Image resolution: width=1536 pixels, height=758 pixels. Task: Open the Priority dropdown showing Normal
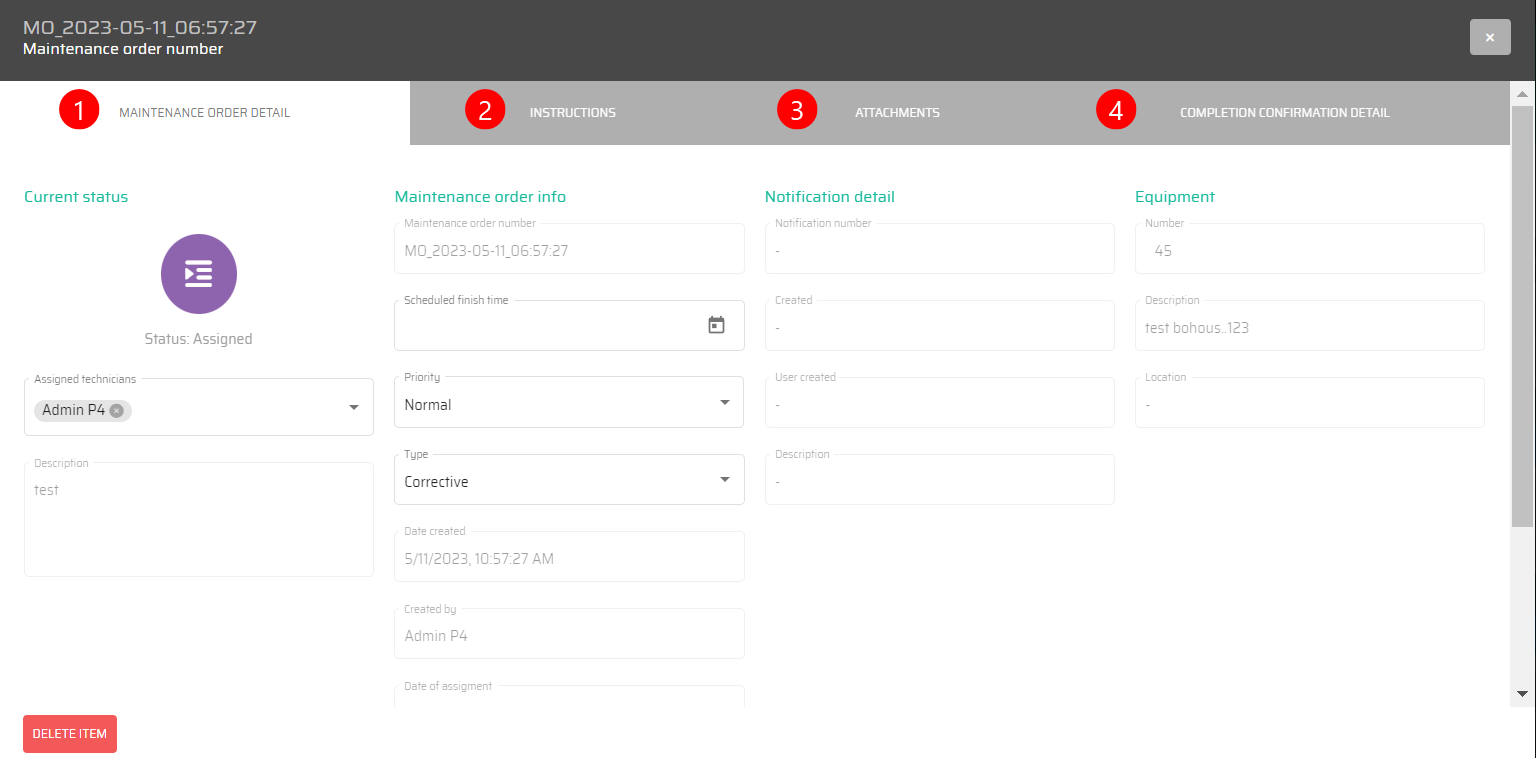tap(724, 403)
